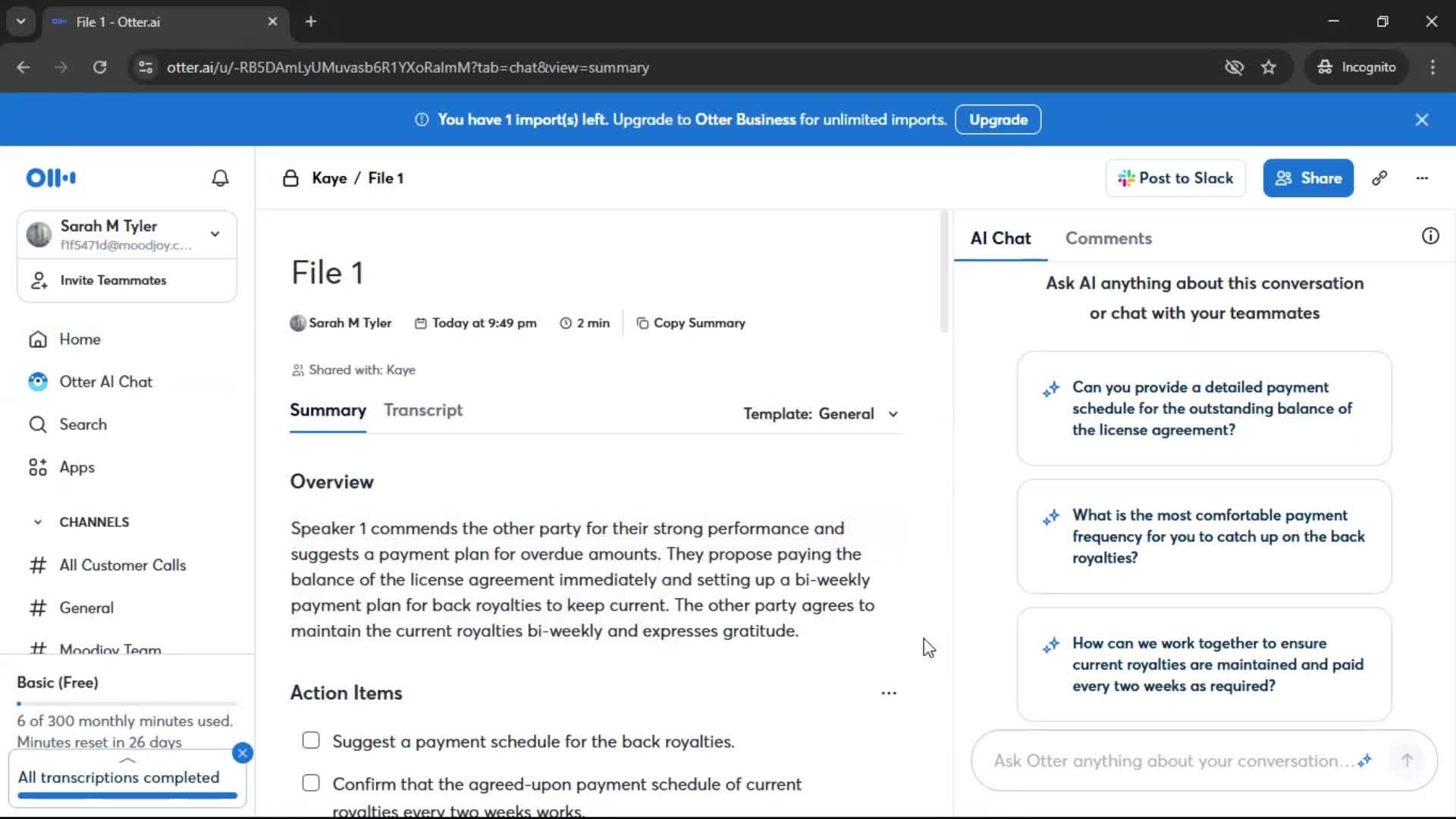
Task: Close the import upgrade banner
Action: tap(1422, 120)
